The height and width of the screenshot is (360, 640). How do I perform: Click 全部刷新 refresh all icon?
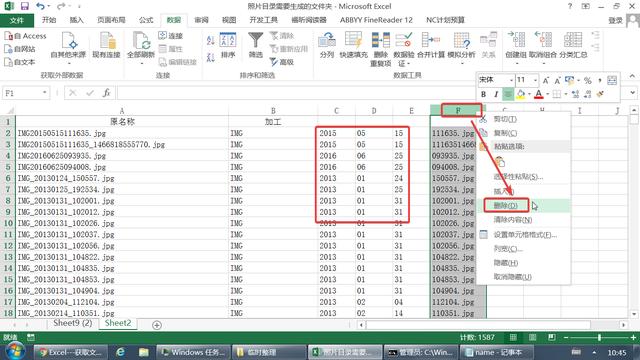(141, 41)
